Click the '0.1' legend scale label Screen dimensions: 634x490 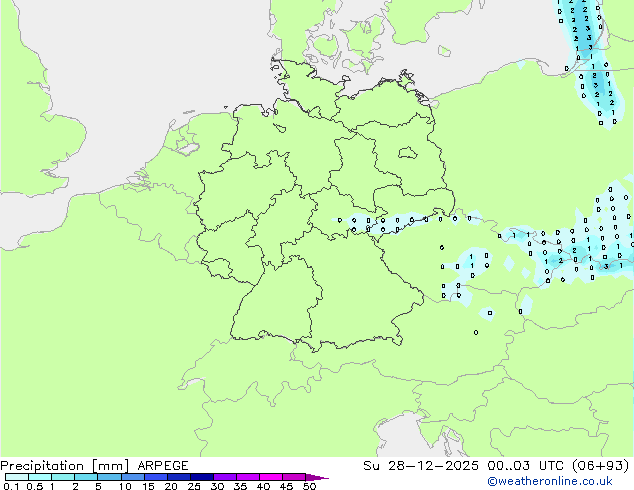pyautogui.click(x=11, y=486)
